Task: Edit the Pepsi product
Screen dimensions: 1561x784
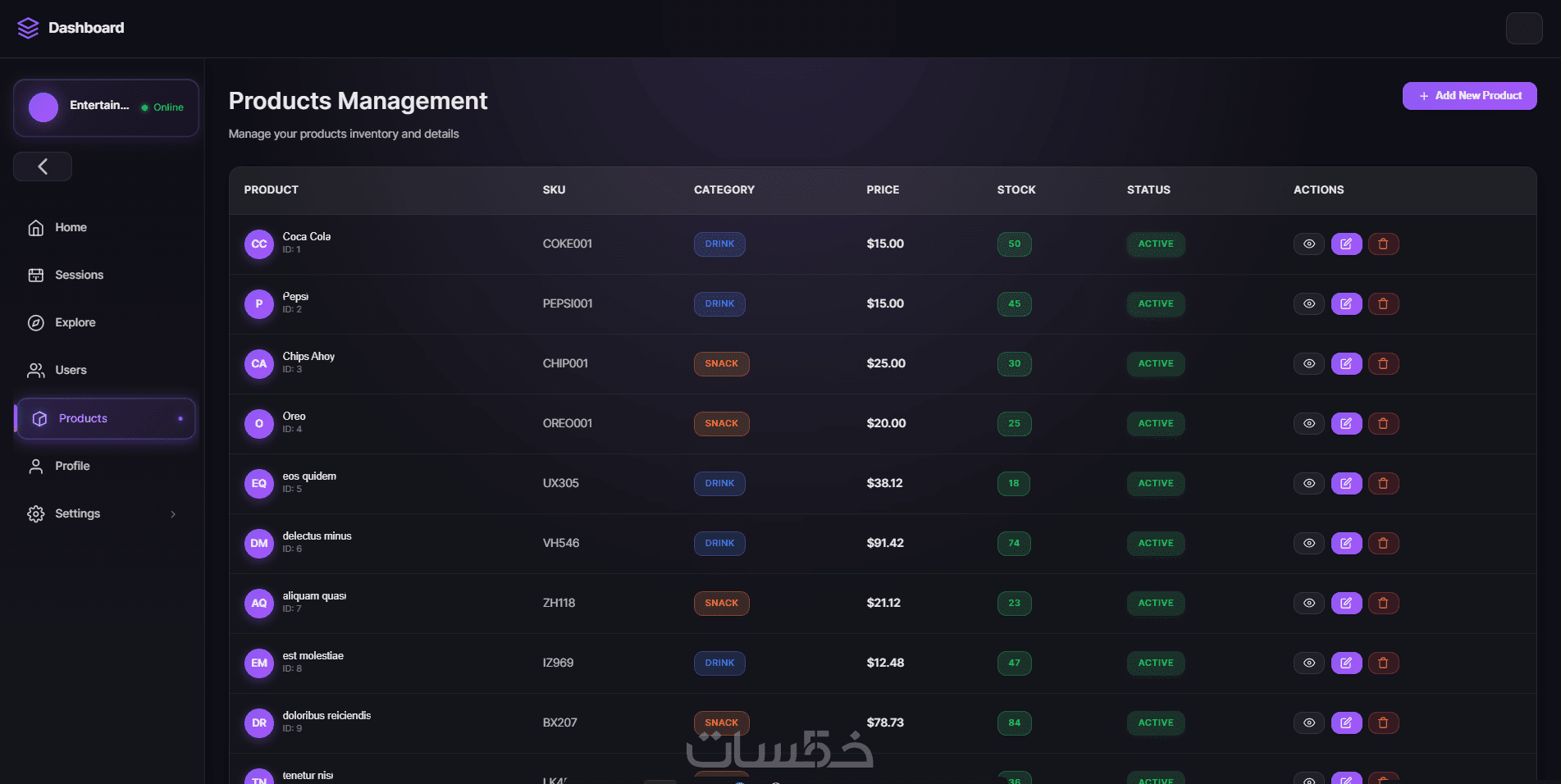Action: pos(1346,303)
